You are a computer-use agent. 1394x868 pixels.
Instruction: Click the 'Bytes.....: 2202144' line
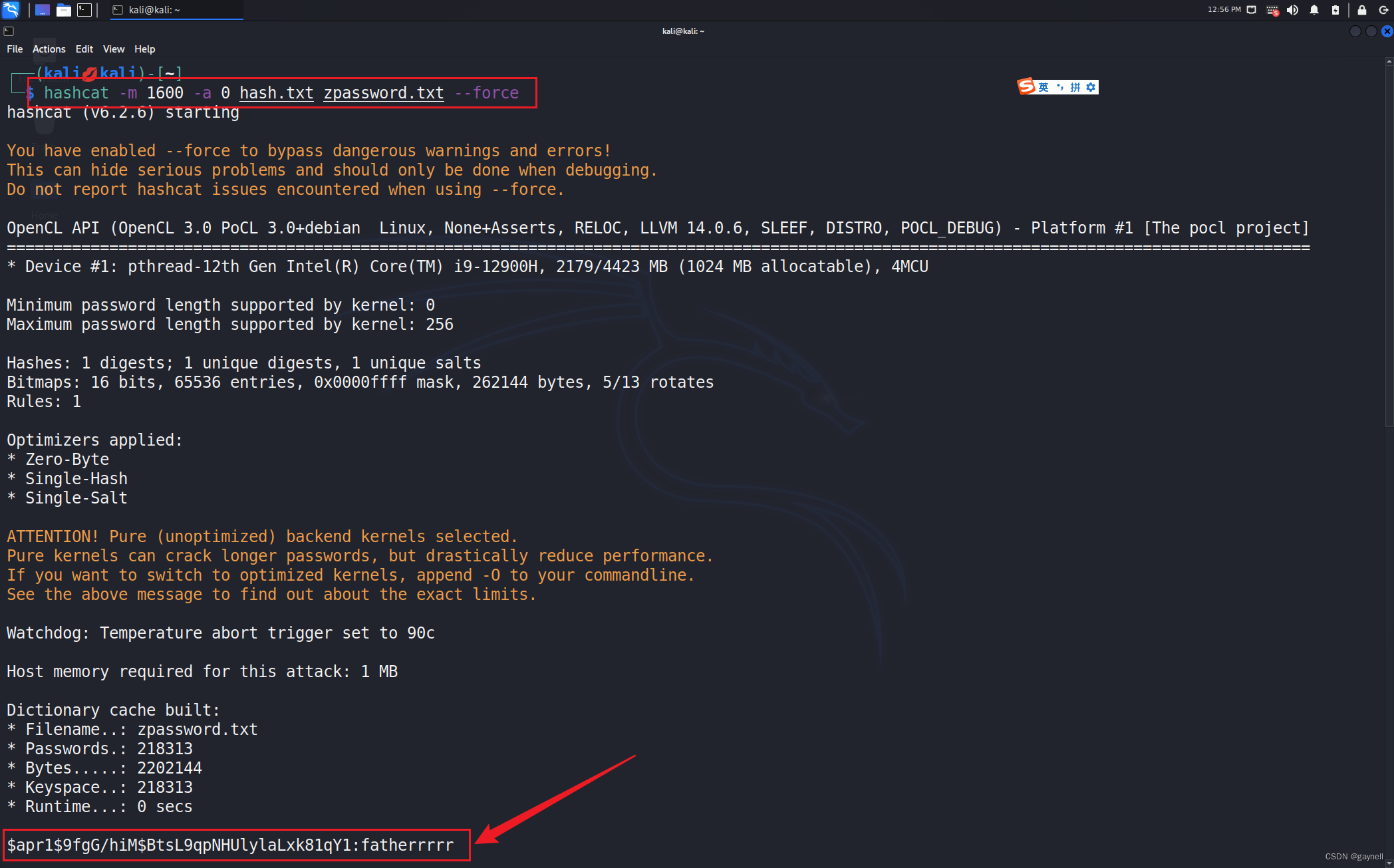click(x=104, y=768)
